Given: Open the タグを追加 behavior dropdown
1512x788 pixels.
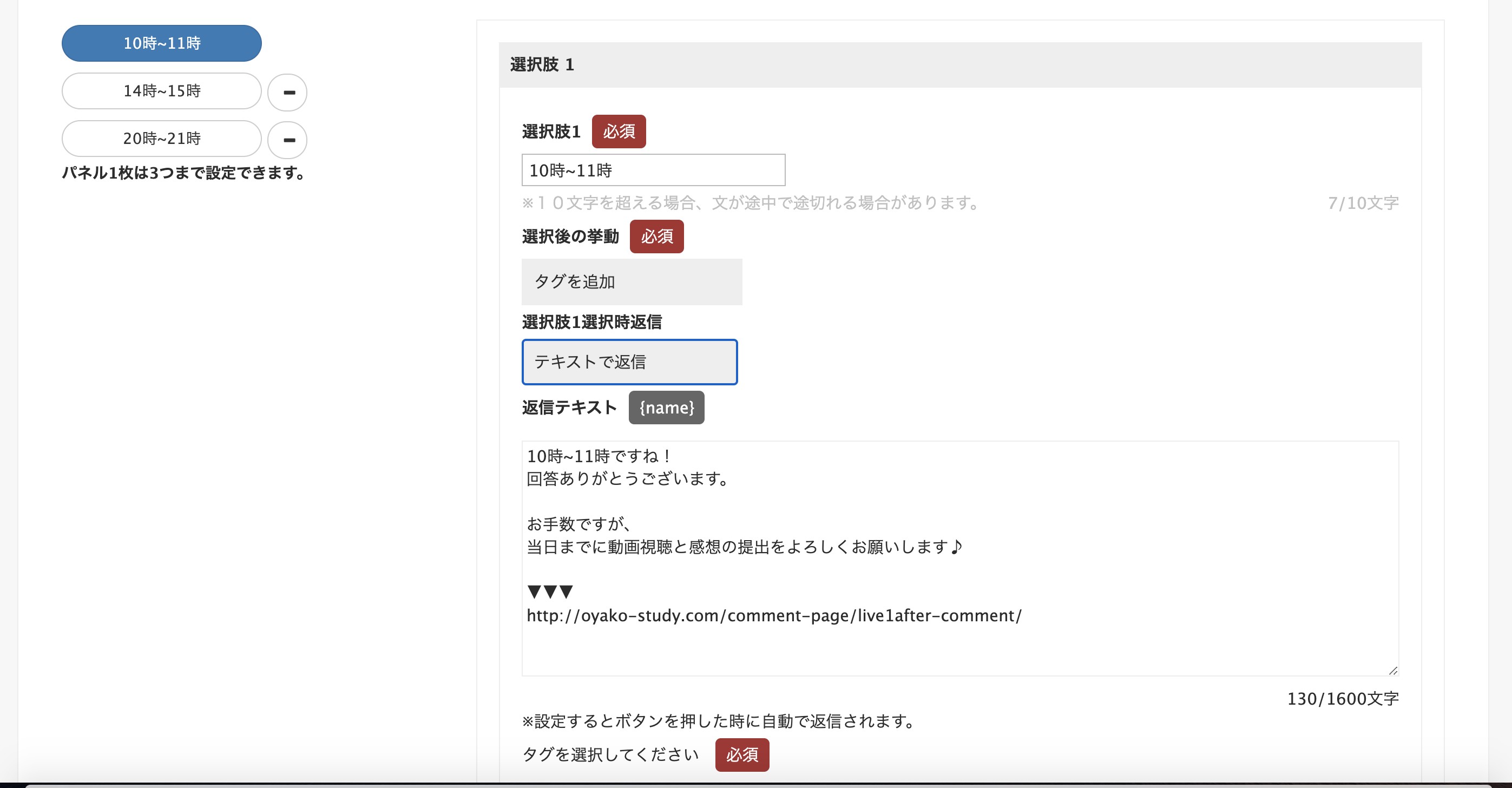Looking at the screenshot, I should point(632,282).
